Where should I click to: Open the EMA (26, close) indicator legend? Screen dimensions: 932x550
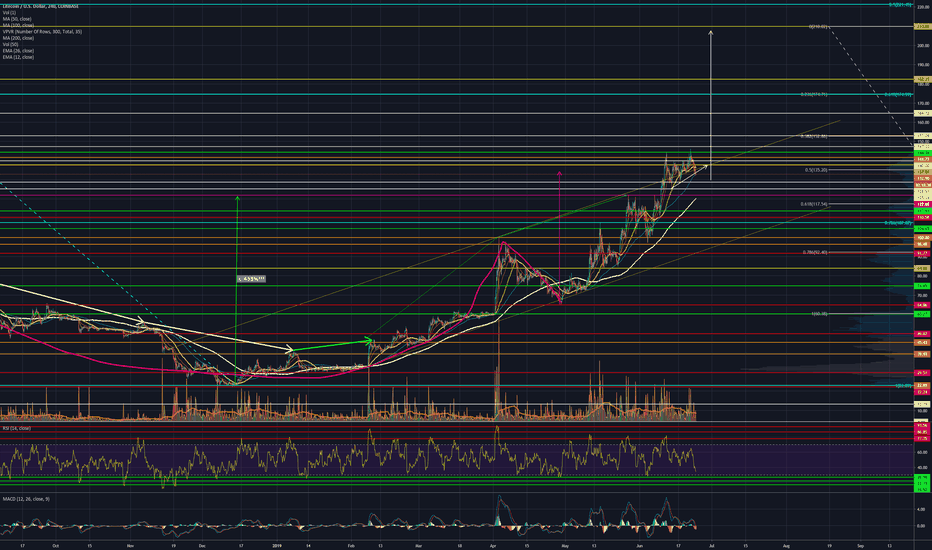click(18, 51)
